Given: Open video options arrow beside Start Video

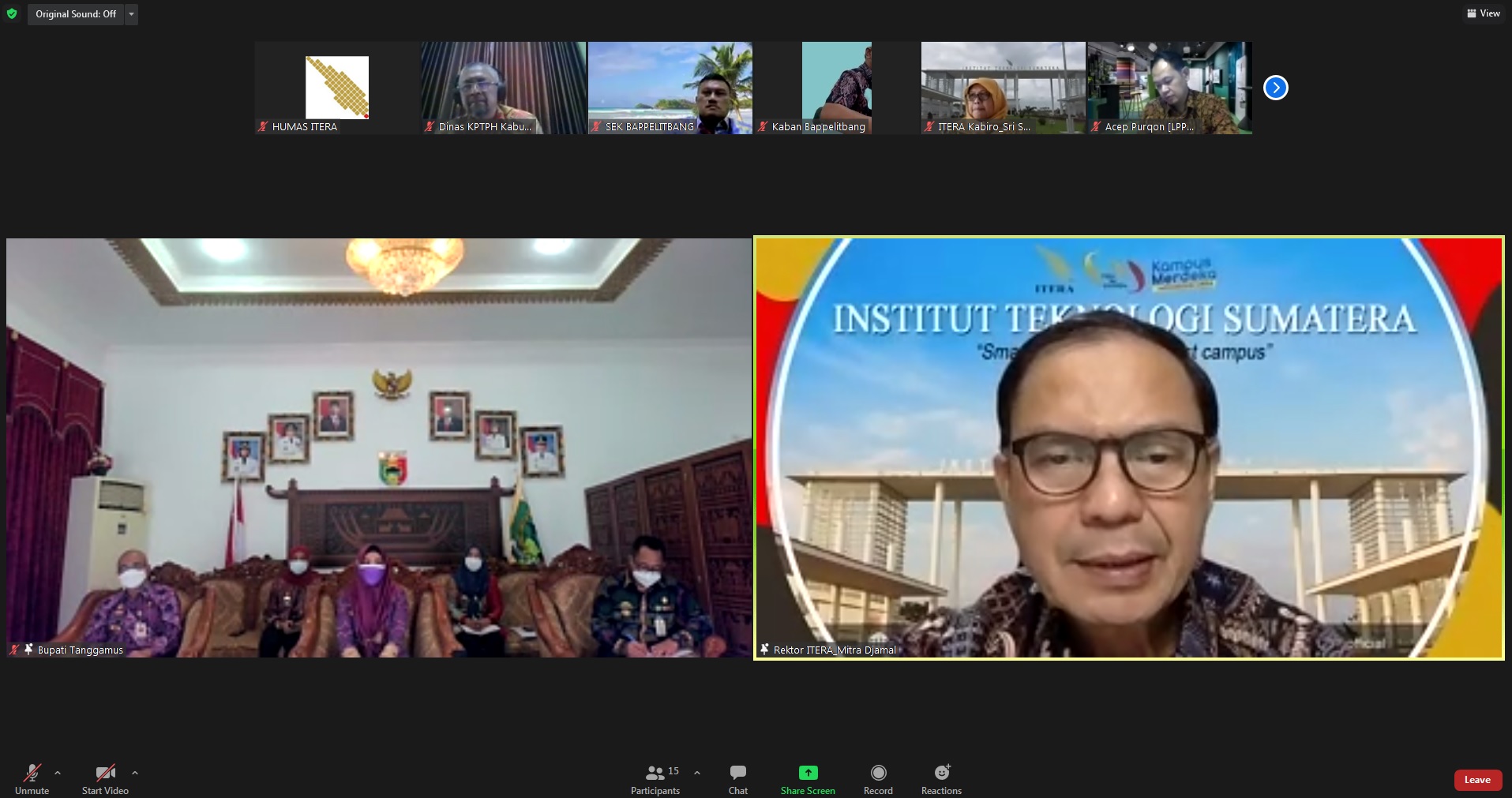Looking at the screenshot, I should [x=135, y=773].
